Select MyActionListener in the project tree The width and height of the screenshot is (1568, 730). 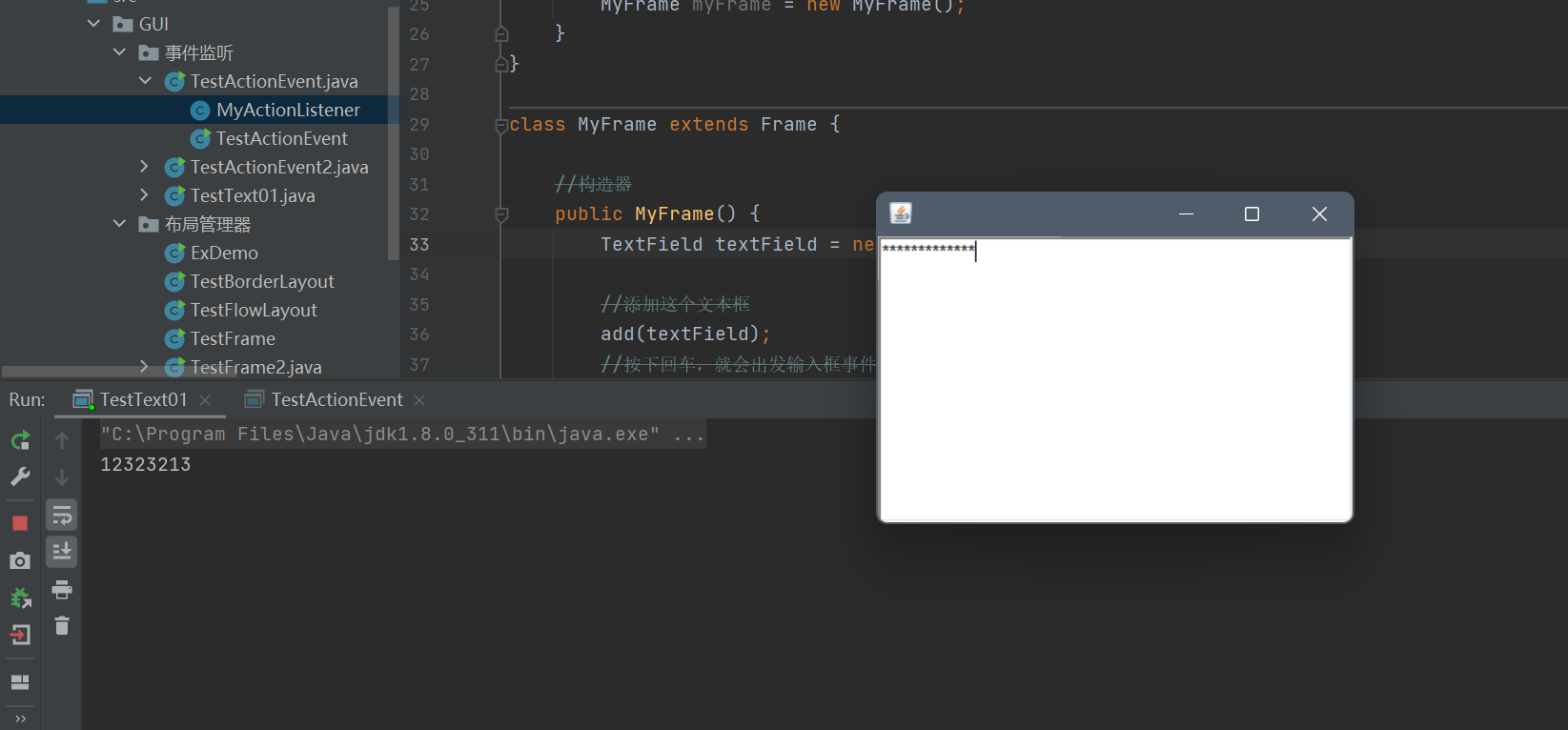click(288, 110)
